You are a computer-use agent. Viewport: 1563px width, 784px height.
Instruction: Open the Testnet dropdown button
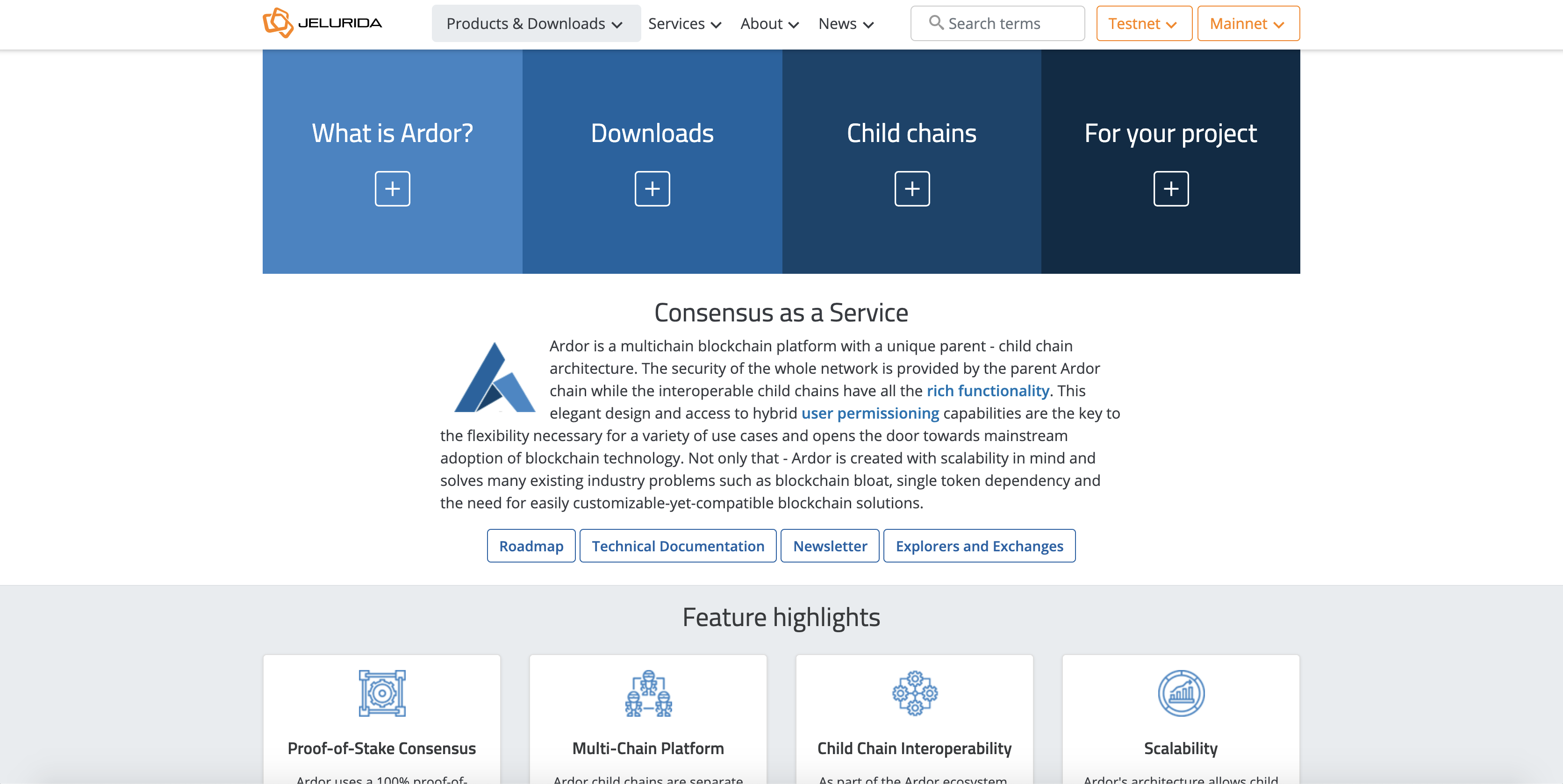click(1143, 24)
